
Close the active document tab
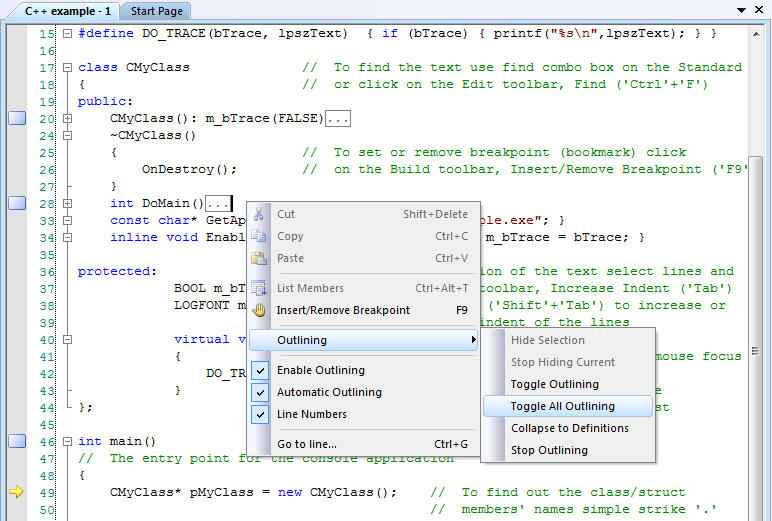(x=759, y=9)
